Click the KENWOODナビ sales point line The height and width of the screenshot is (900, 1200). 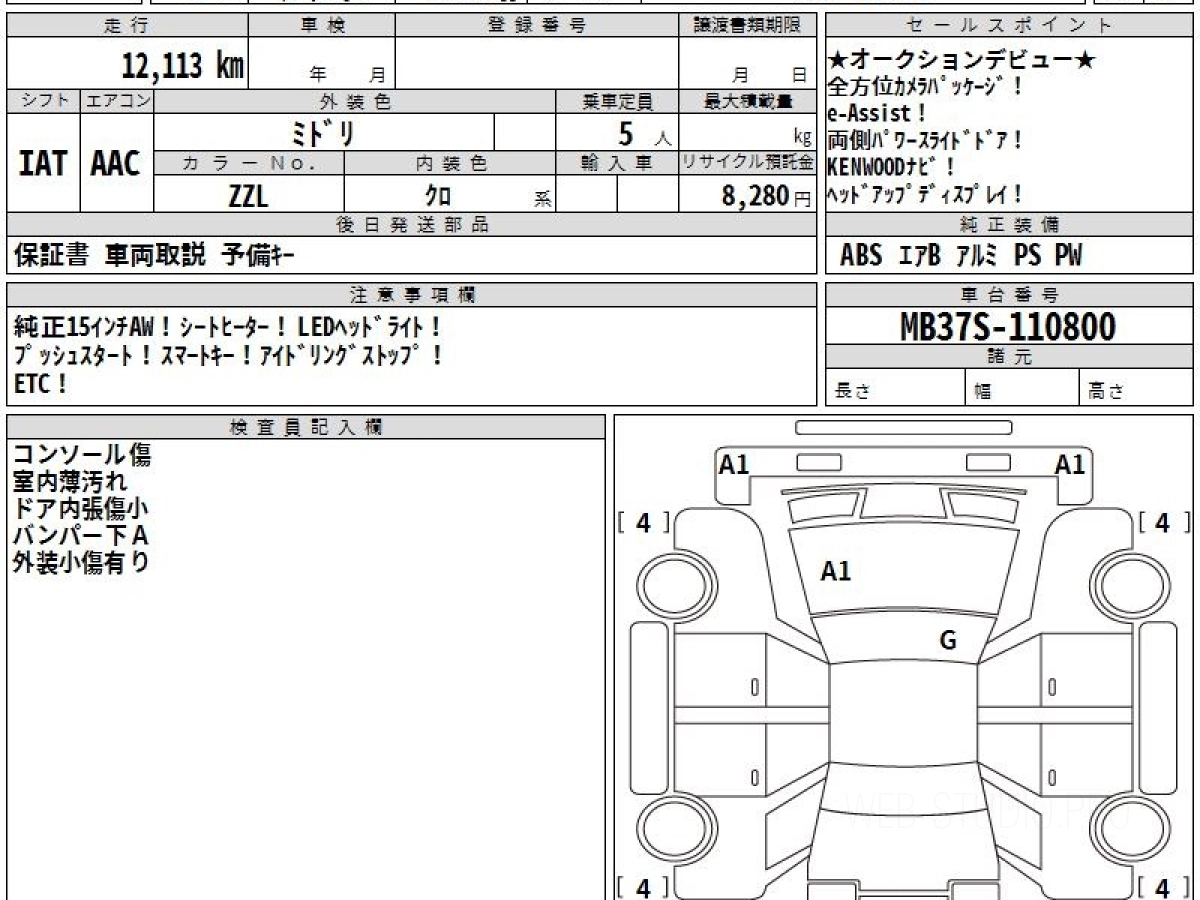pyautogui.click(x=891, y=167)
